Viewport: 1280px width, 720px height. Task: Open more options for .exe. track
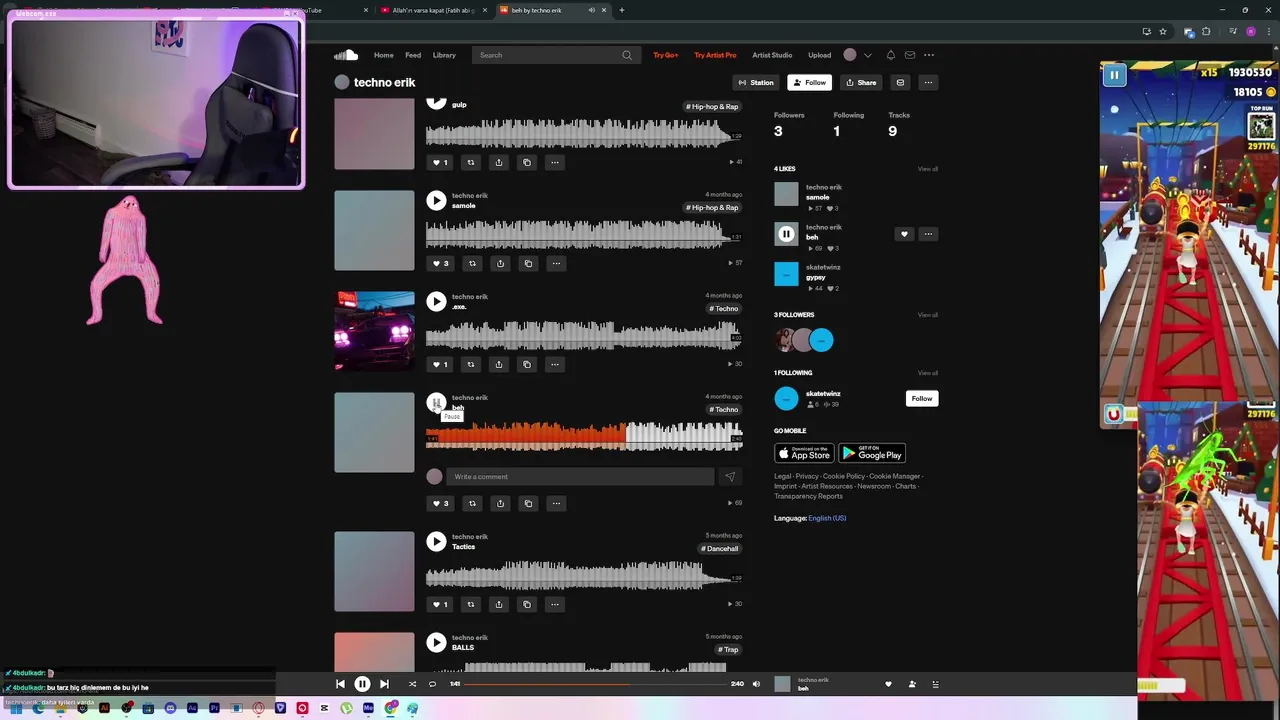point(555,364)
